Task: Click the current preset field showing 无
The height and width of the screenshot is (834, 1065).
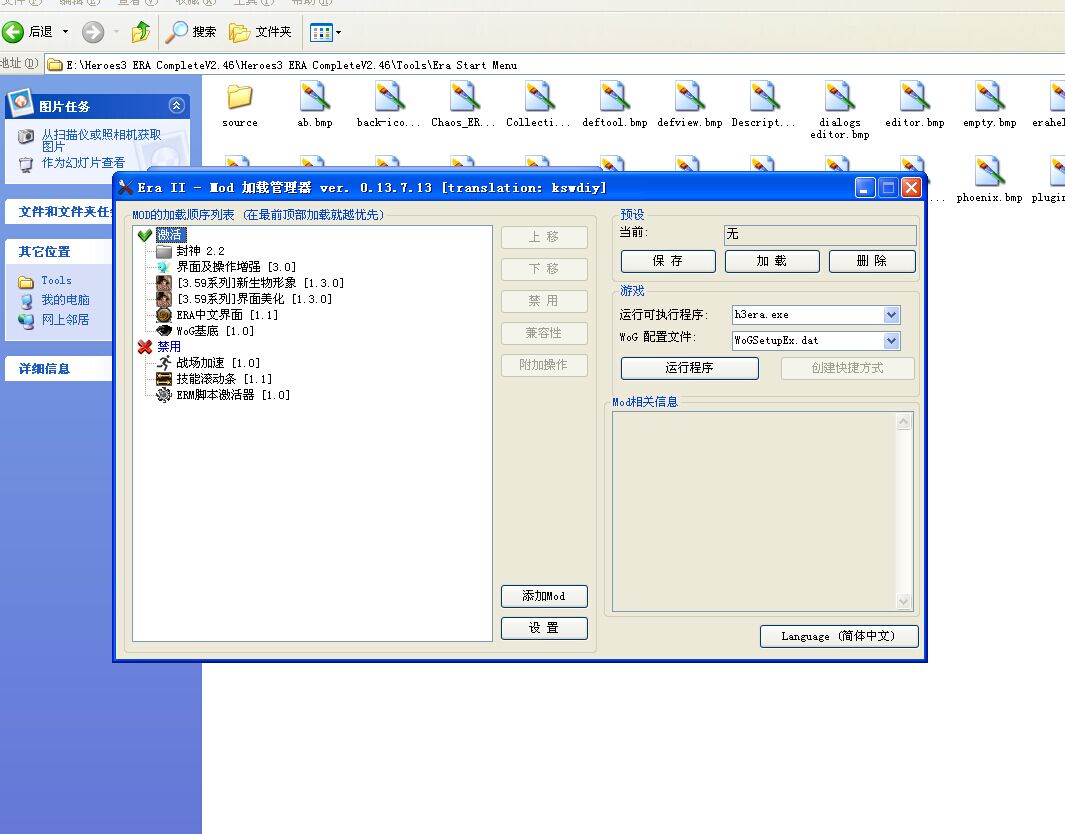Action: click(820, 234)
